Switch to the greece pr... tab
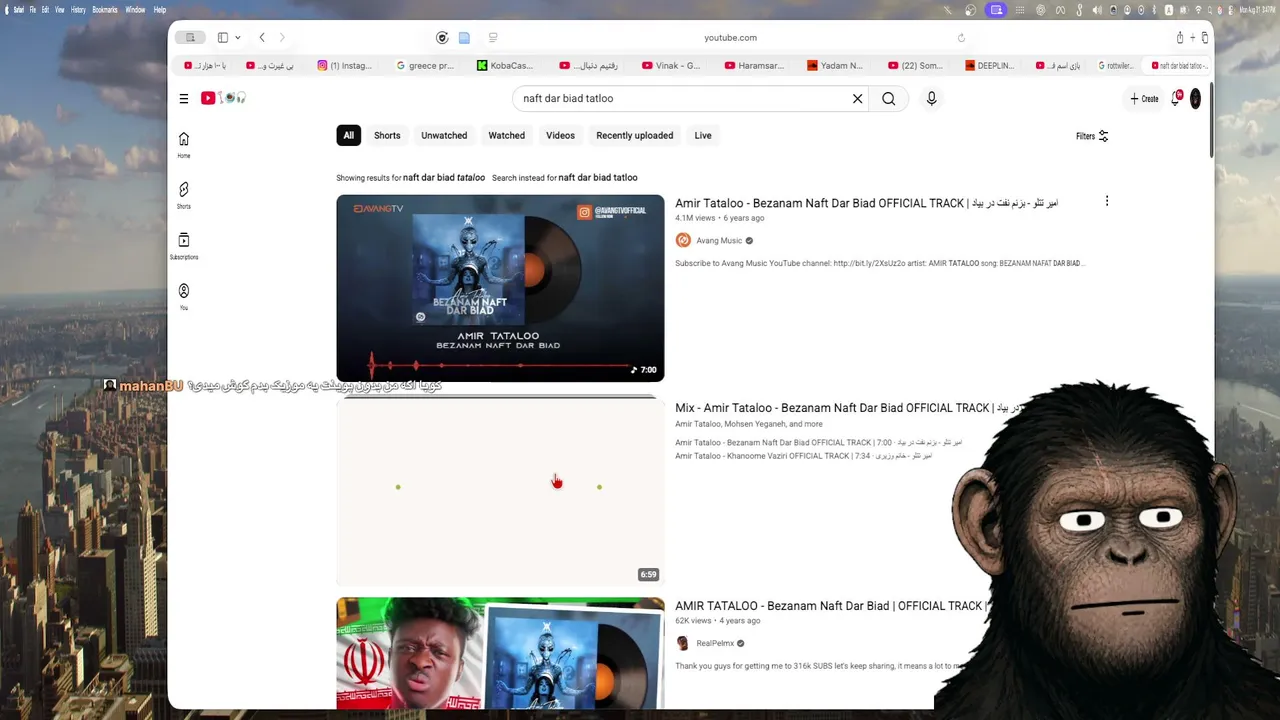This screenshot has width=1280, height=720. [425, 66]
